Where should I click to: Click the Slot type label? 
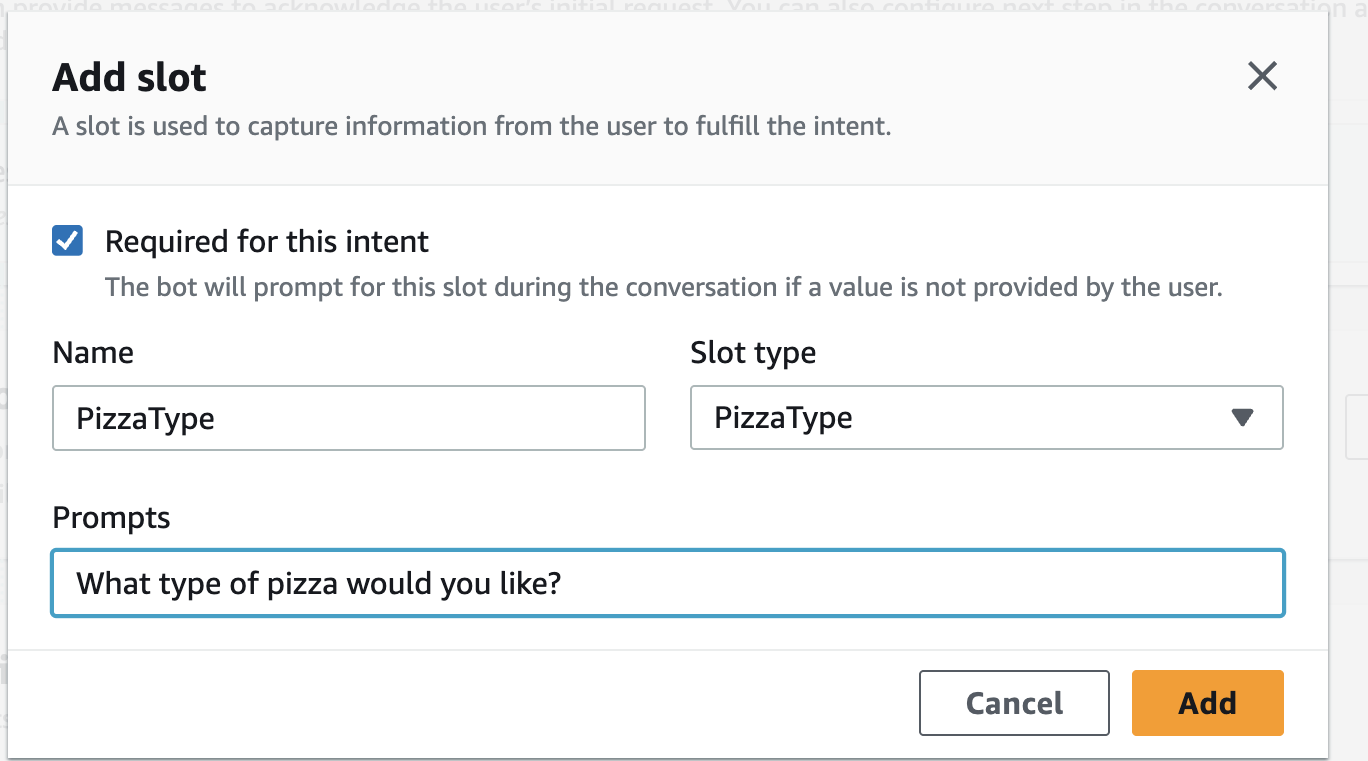point(753,352)
